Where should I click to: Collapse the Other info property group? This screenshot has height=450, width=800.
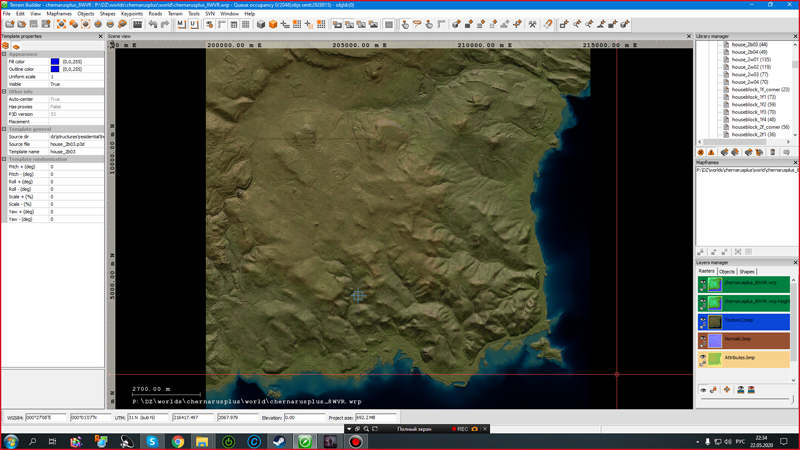click(4, 91)
